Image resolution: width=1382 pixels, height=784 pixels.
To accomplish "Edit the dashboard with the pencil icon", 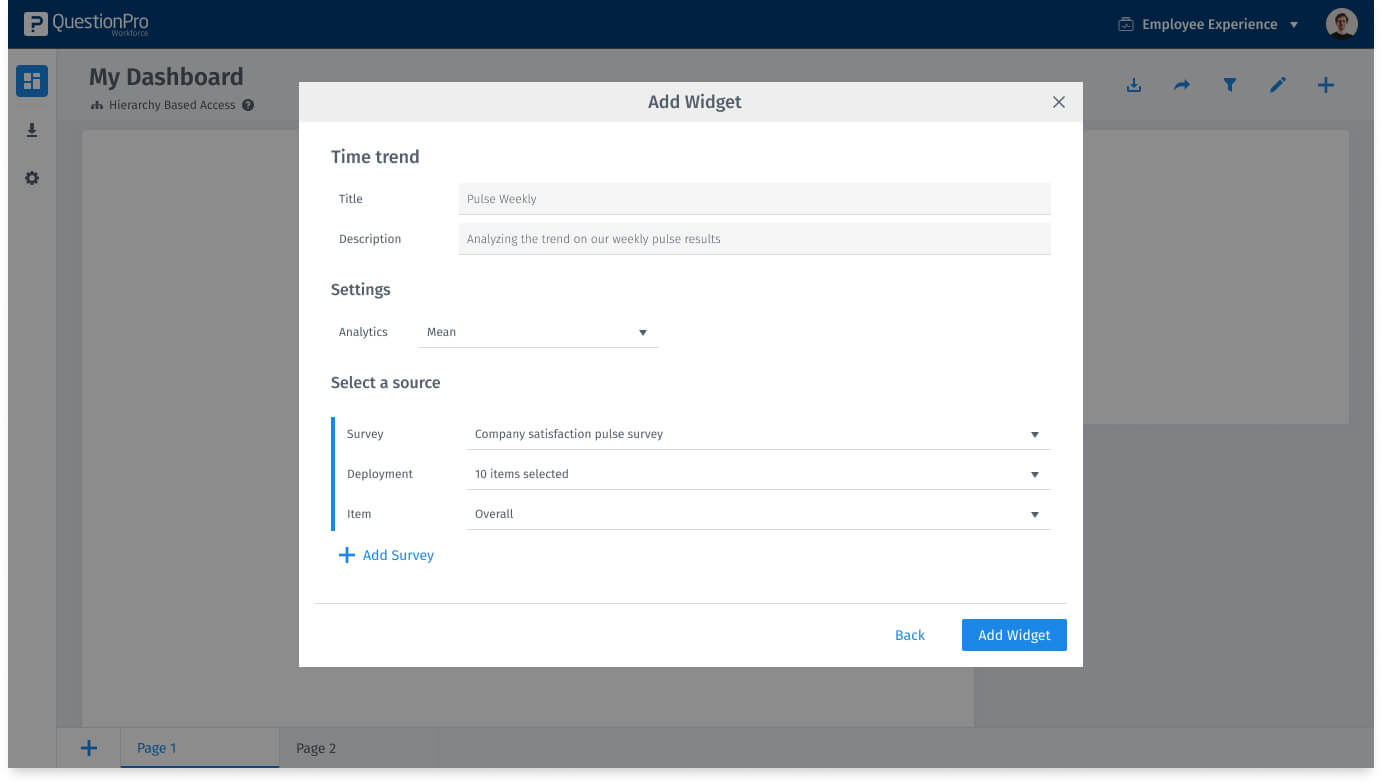I will tap(1277, 85).
